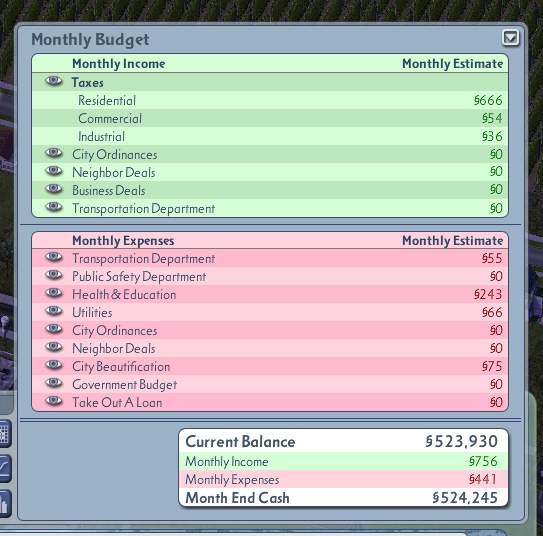Click Health & Education label
This screenshot has width=543, height=536.
(x=124, y=295)
